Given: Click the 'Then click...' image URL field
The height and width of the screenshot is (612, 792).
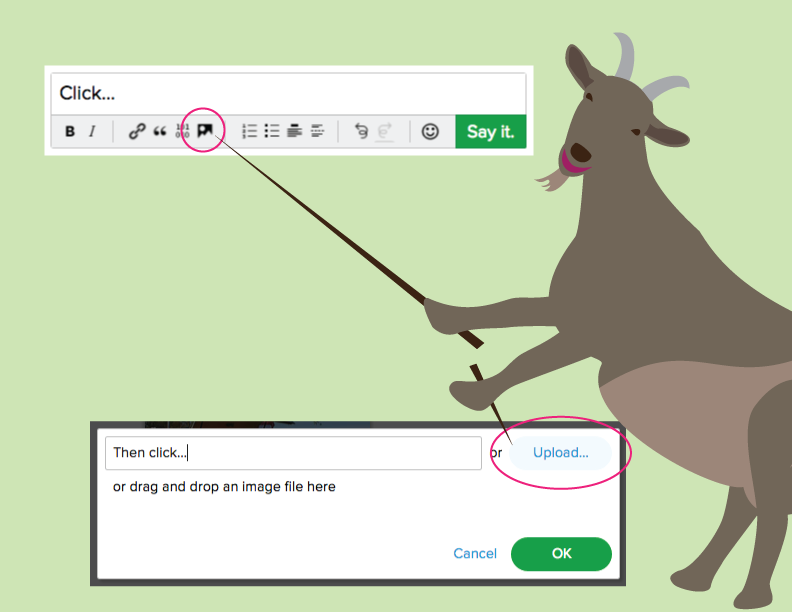Looking at the screenshot, I should coord(293,453).
